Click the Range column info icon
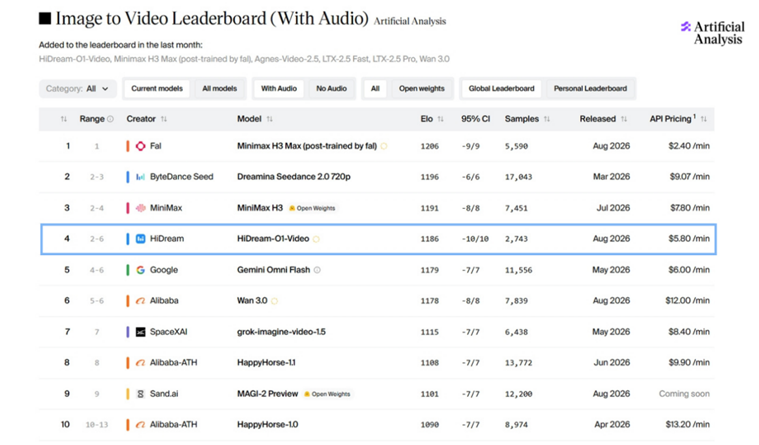Image resolution: width=759 pixels, height=445 pixels. [x=110, y=119]
